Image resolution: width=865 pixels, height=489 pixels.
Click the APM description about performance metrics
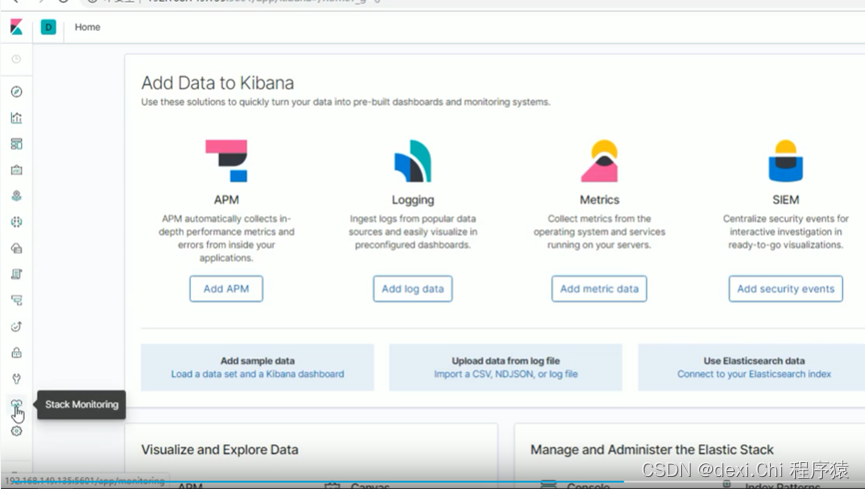point(226,238)
